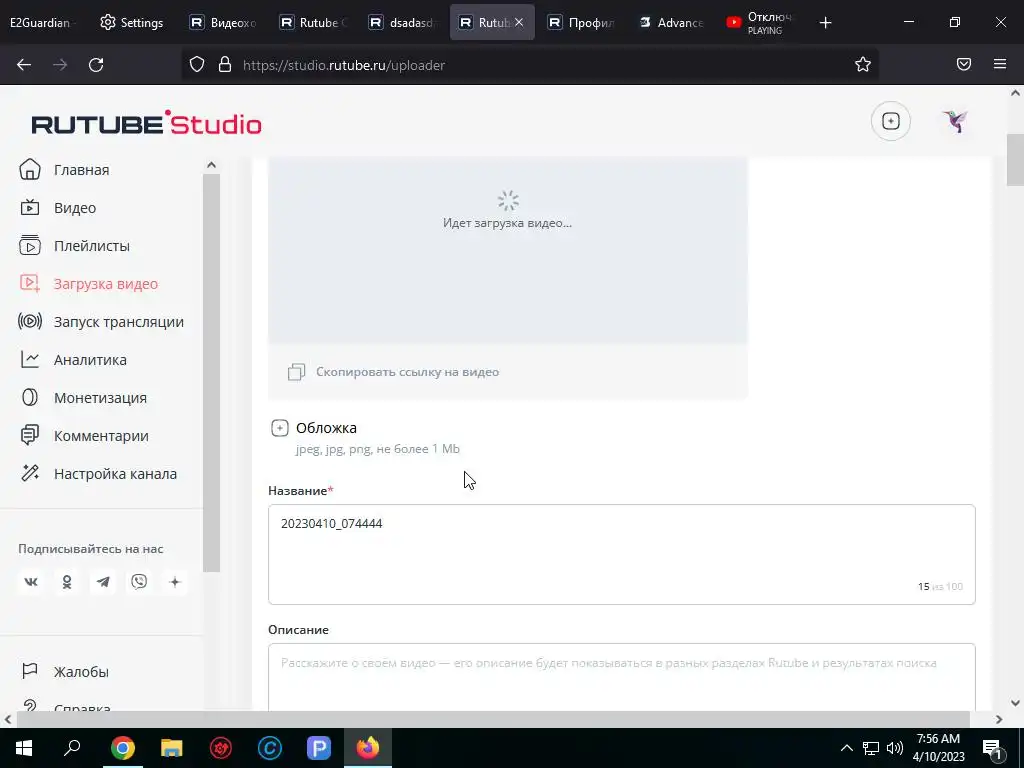Viewport: 1024px width, 768px height.
Task: Open the Монетизация menu item
Action: [x=101, y=398]
